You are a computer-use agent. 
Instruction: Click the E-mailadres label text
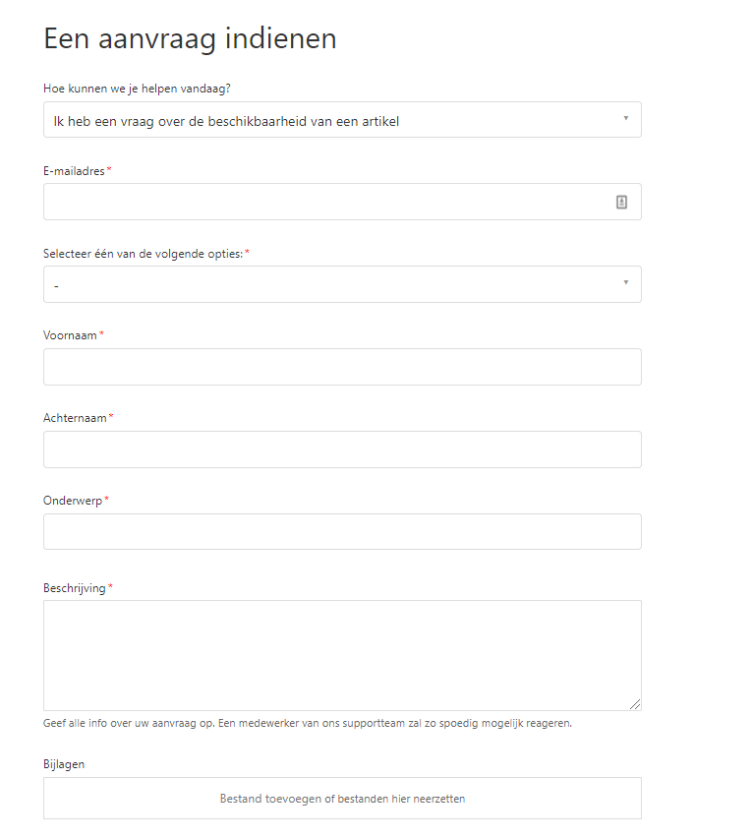point(74,171)
